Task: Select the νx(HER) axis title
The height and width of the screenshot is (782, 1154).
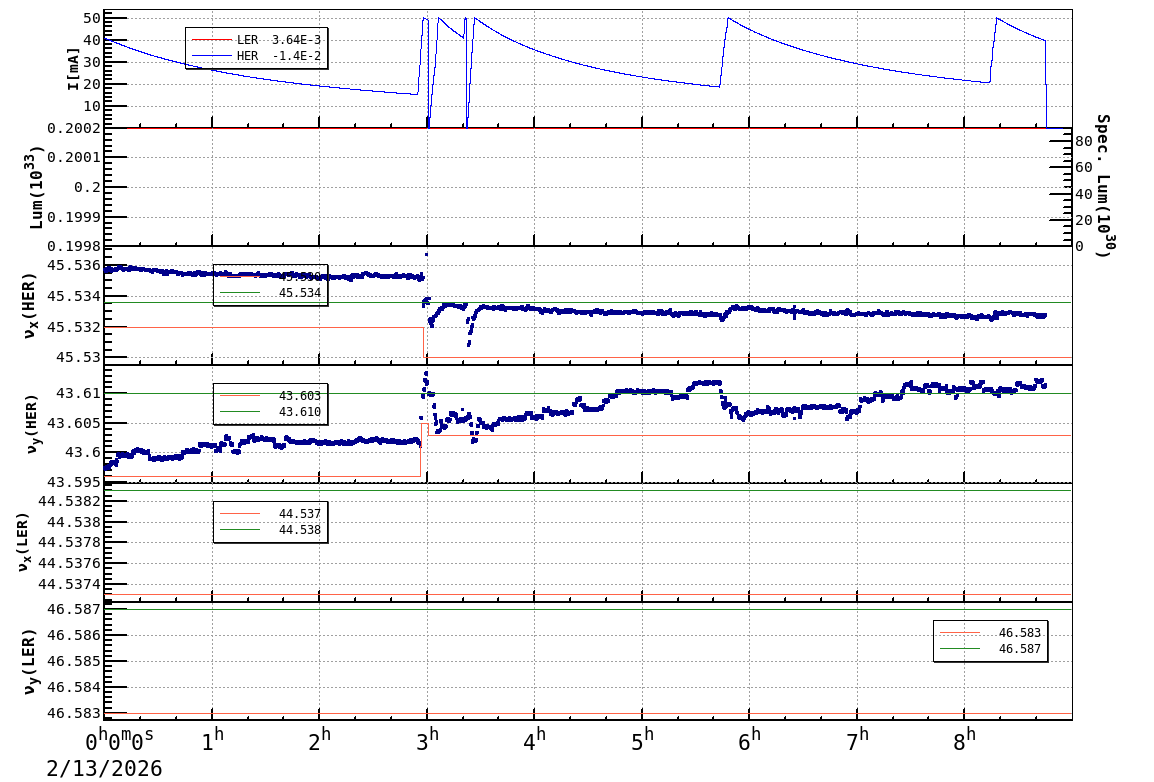Action: (31, 305)
